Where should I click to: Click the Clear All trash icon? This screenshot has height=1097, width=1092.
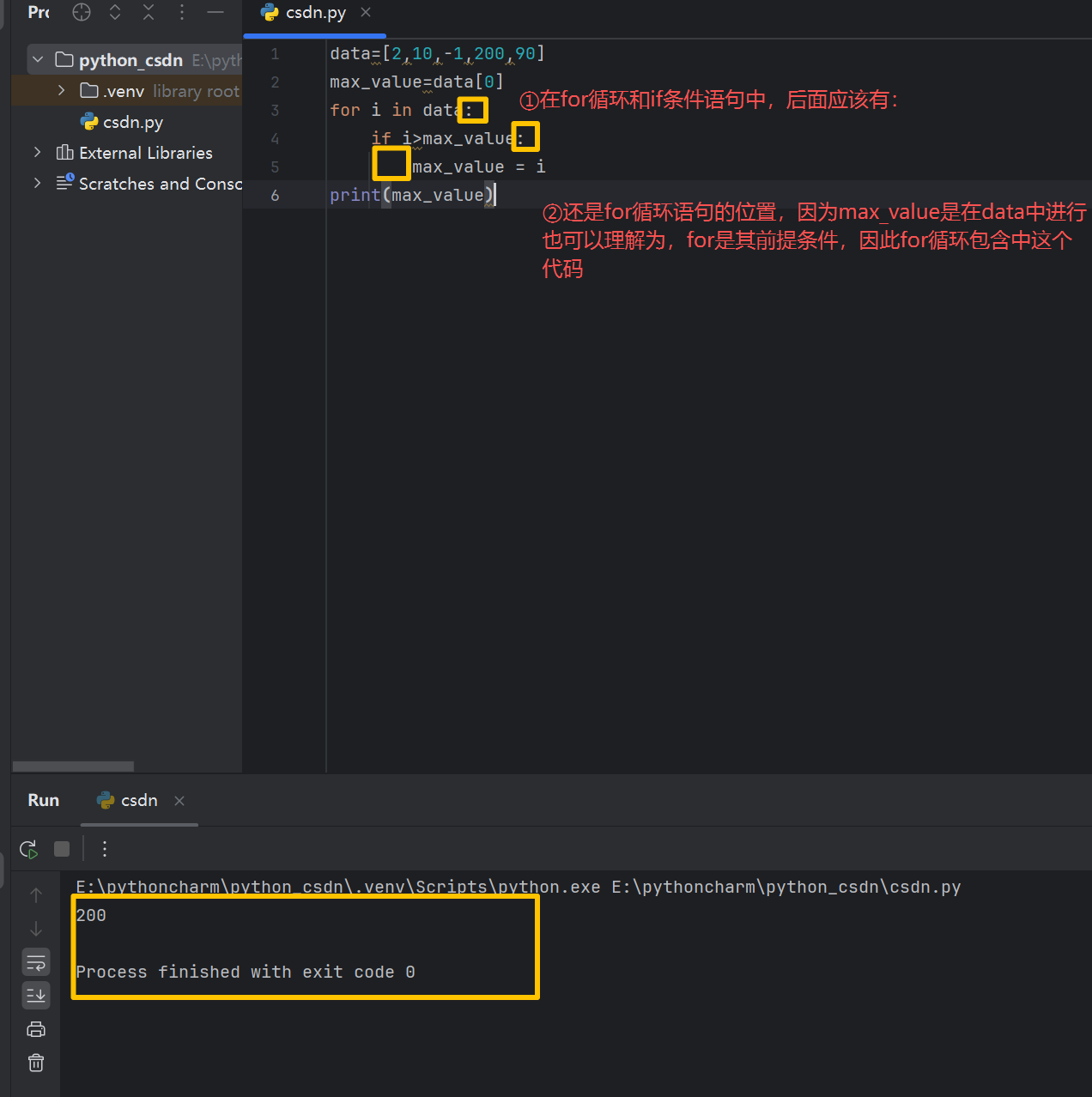tap(36, 1063)
